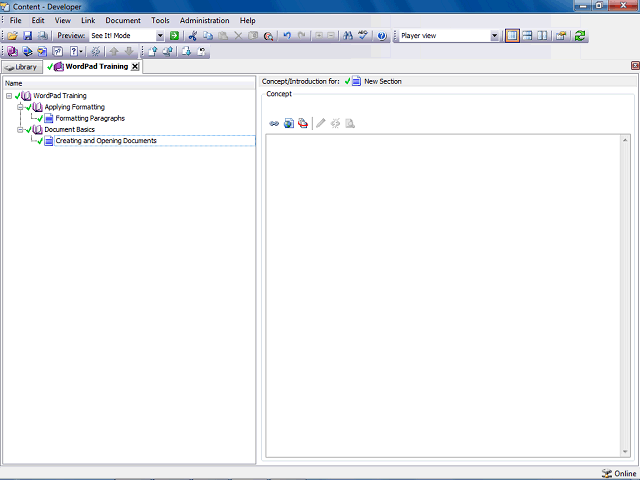Viewport: 640px width, 480px height.
Task: Collapse the WordPad Training root node
Action: pyautogui.click(x=9, y=96)
